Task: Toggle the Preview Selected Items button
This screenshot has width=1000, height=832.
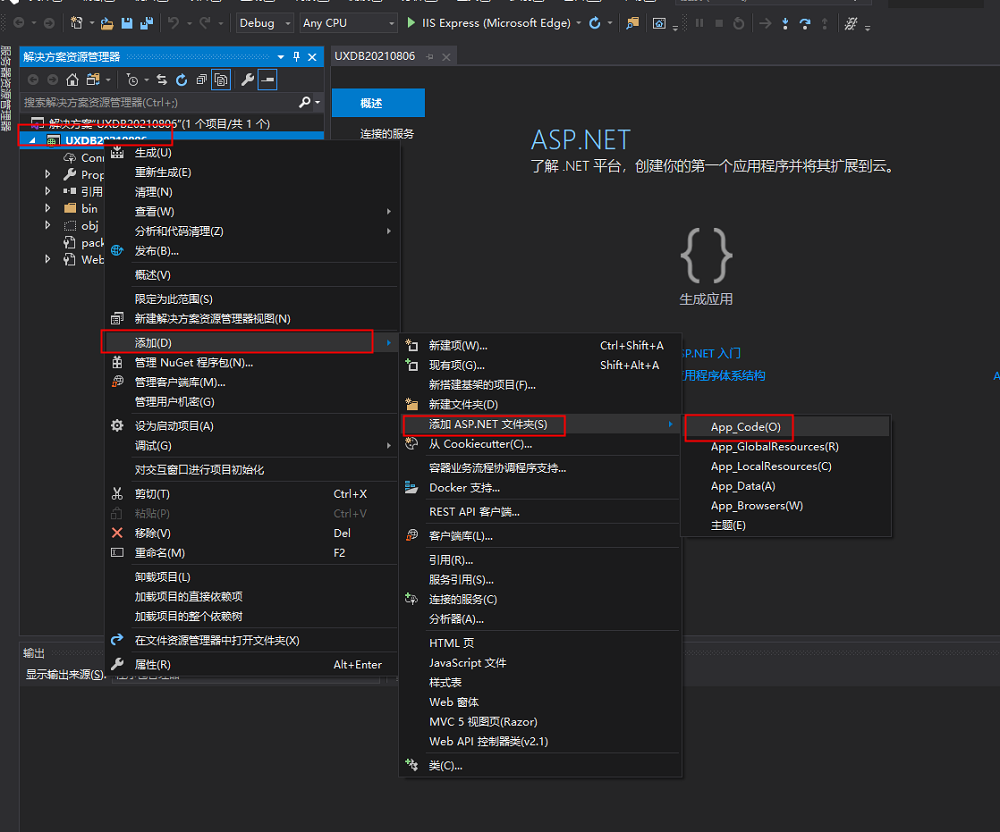Action: click(268, 80)
